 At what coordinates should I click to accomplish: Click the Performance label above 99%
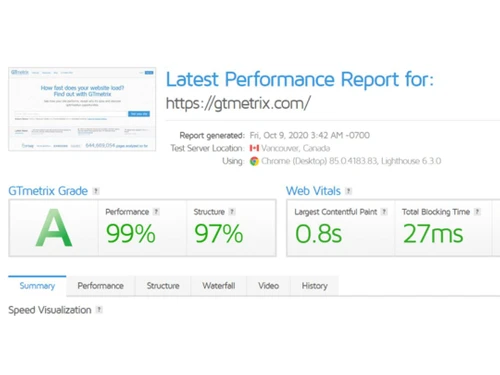point(127,212)
